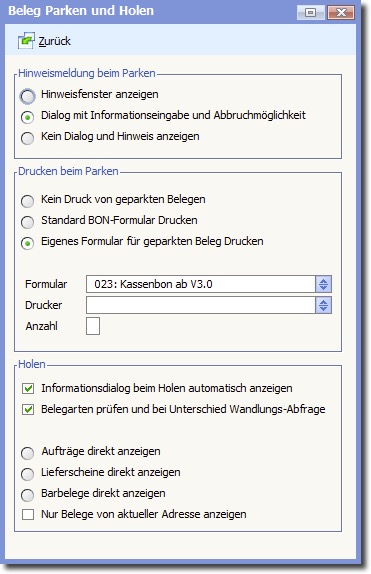
Task: Click the Zurück toolbar label
Action: point(55,41)
